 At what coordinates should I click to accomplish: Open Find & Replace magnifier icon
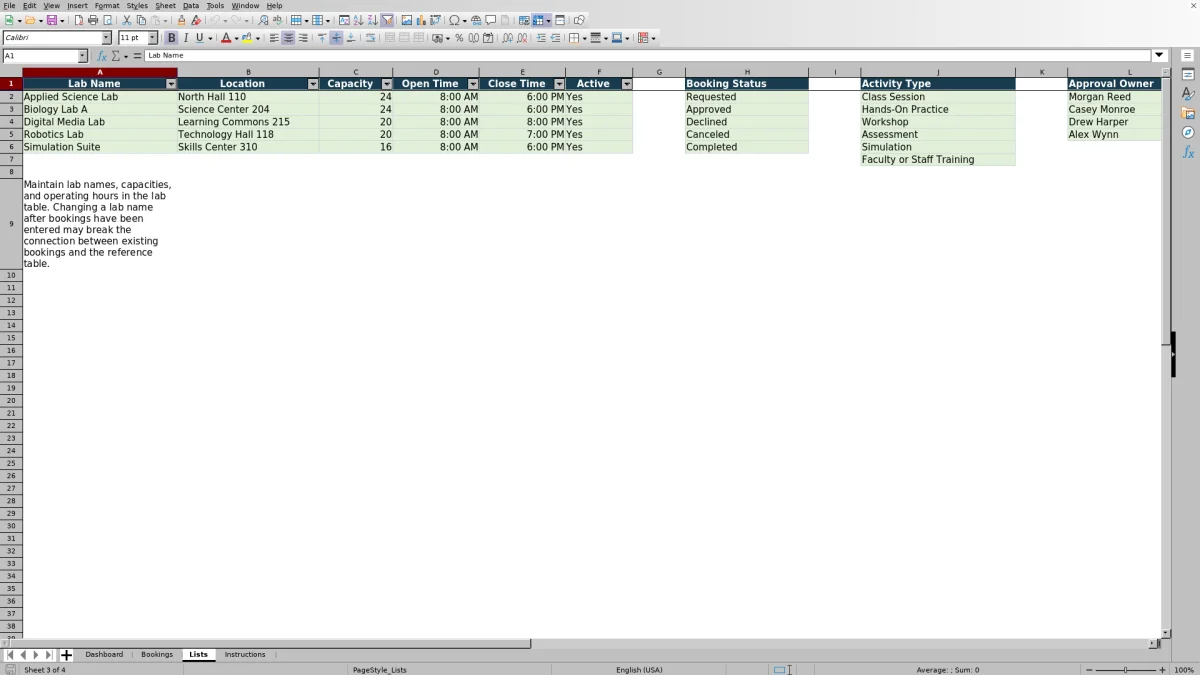click(263, 20)
